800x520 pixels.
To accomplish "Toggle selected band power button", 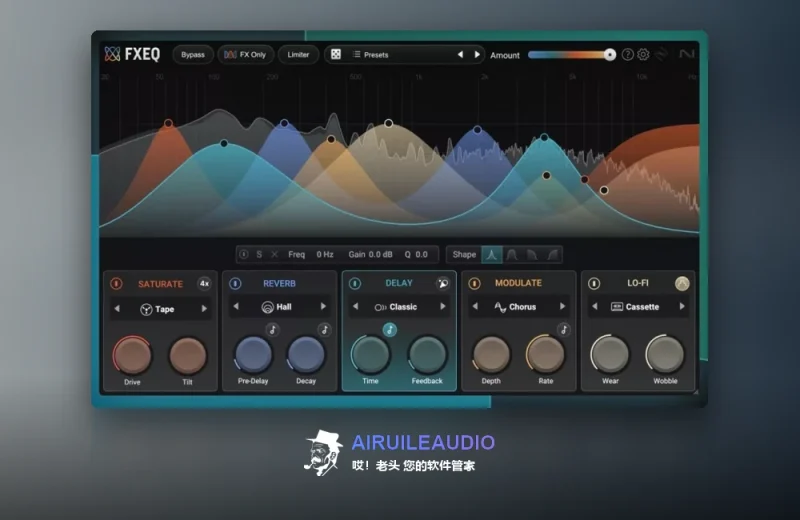I will pyautogui.click(x=244, y=254).
